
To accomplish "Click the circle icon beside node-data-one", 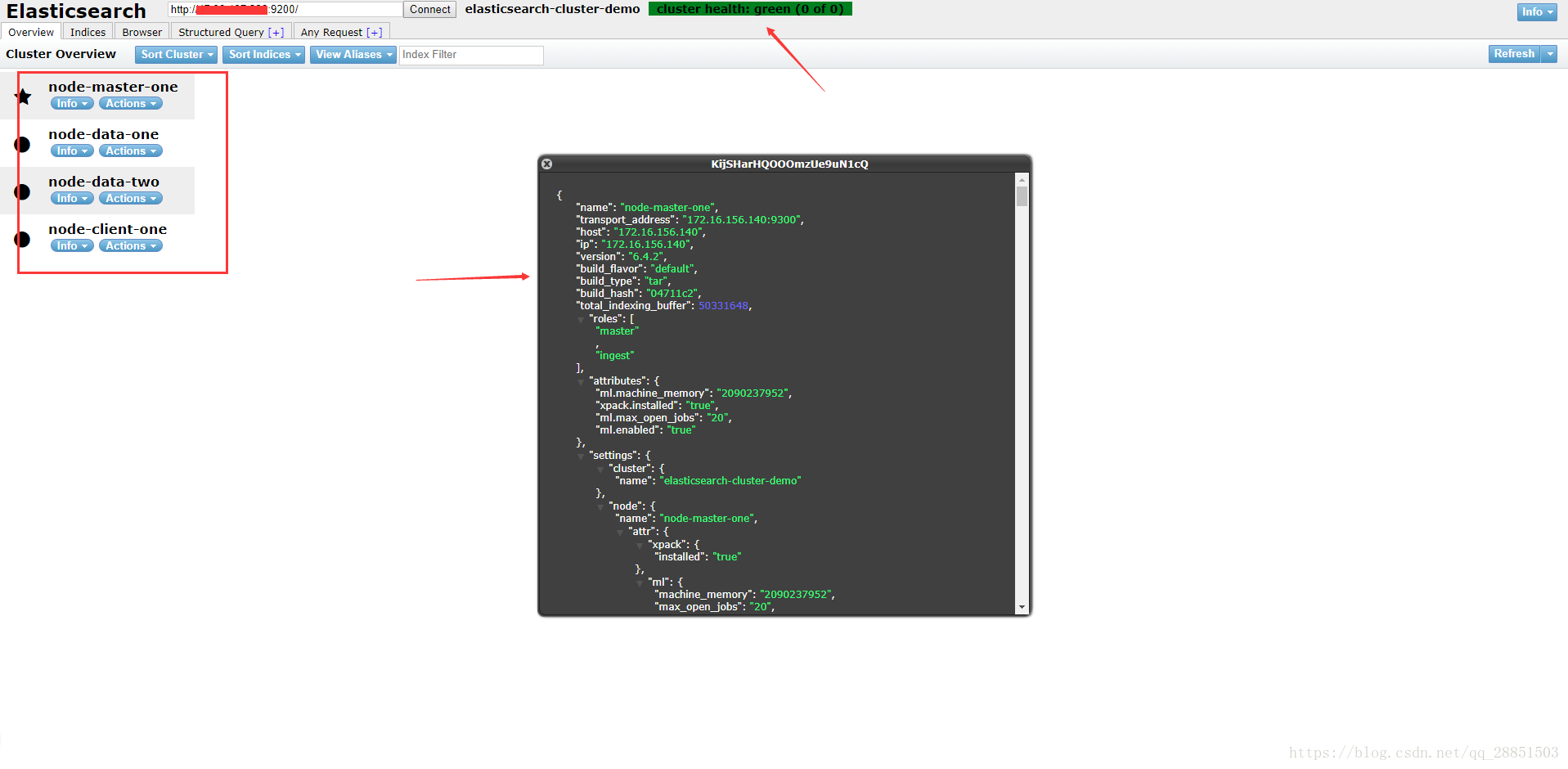I will tap(22, 144).
